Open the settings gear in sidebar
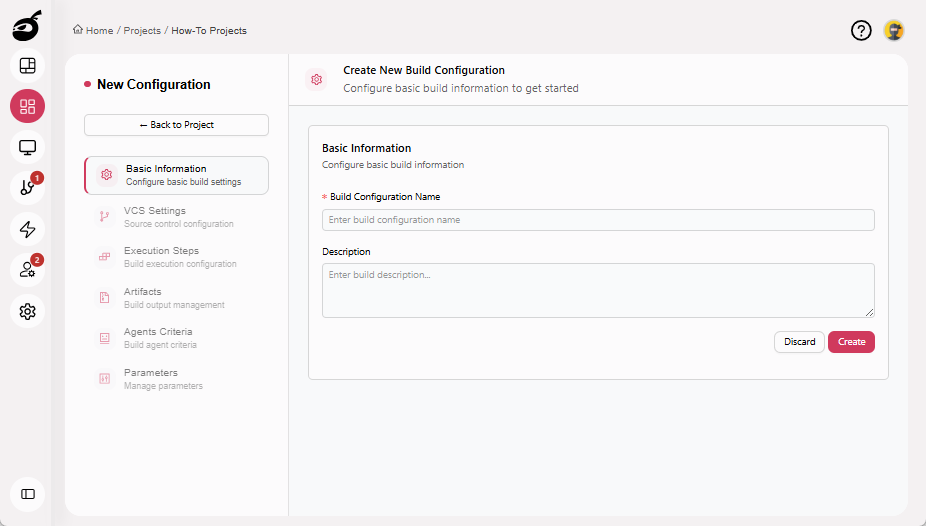This screenshot has width=926, height=526. [x=28, y=311]
